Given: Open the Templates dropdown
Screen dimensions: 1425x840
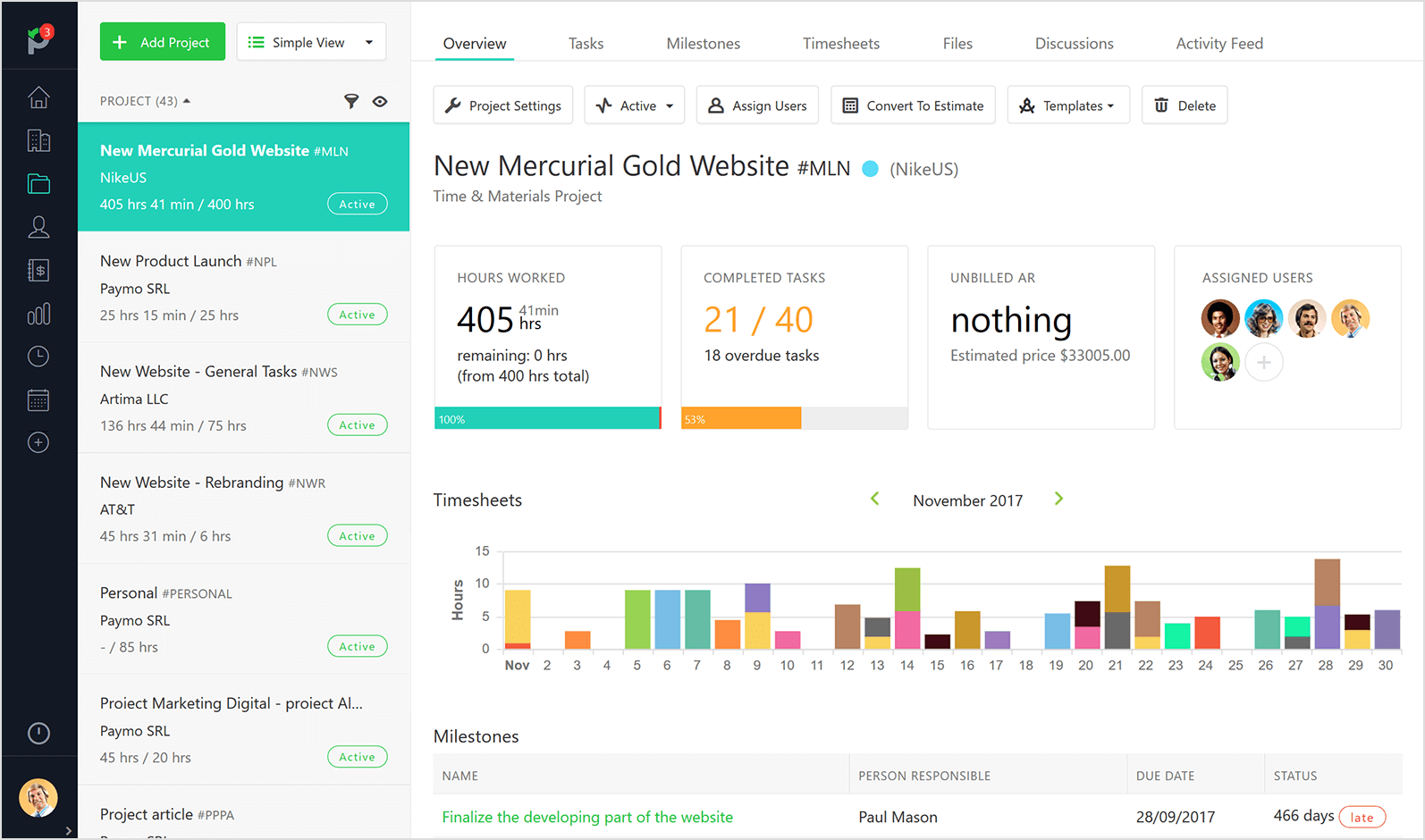Looking at the screenshot, I should [1068, 105].
